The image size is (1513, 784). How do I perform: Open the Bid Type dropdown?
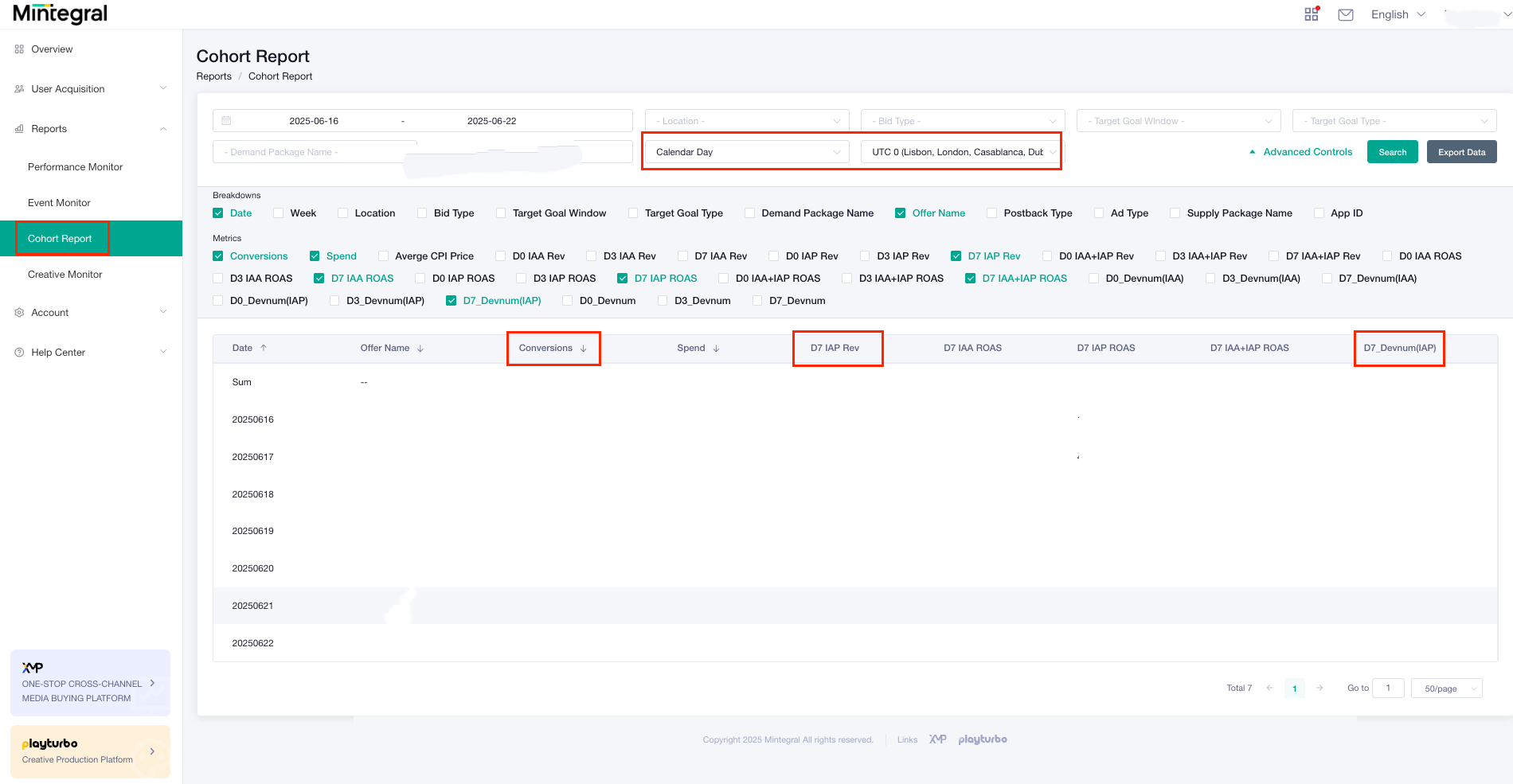click(x=961, y=120)
